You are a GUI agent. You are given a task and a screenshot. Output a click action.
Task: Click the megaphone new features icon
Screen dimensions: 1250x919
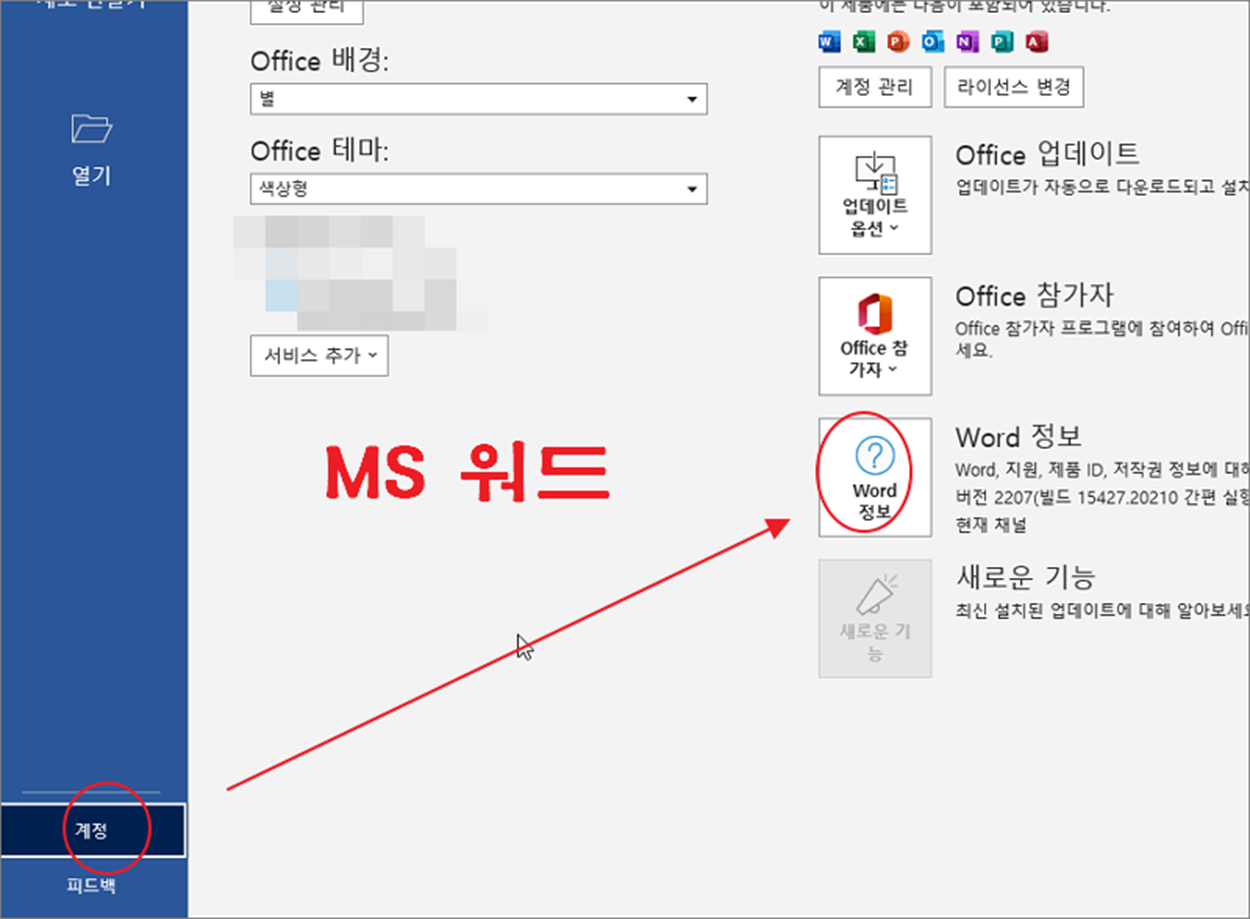point(876,595)
